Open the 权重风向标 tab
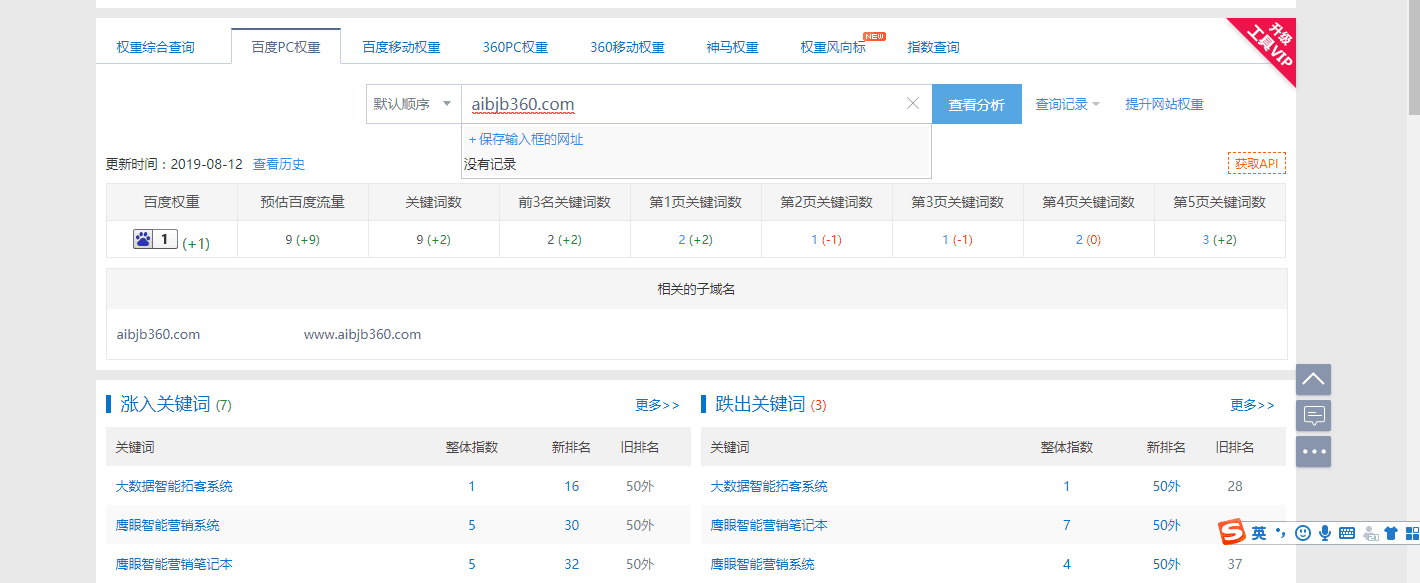This screenshot has height=583, width=1420. pyautogui.click(x=833, y=47)
